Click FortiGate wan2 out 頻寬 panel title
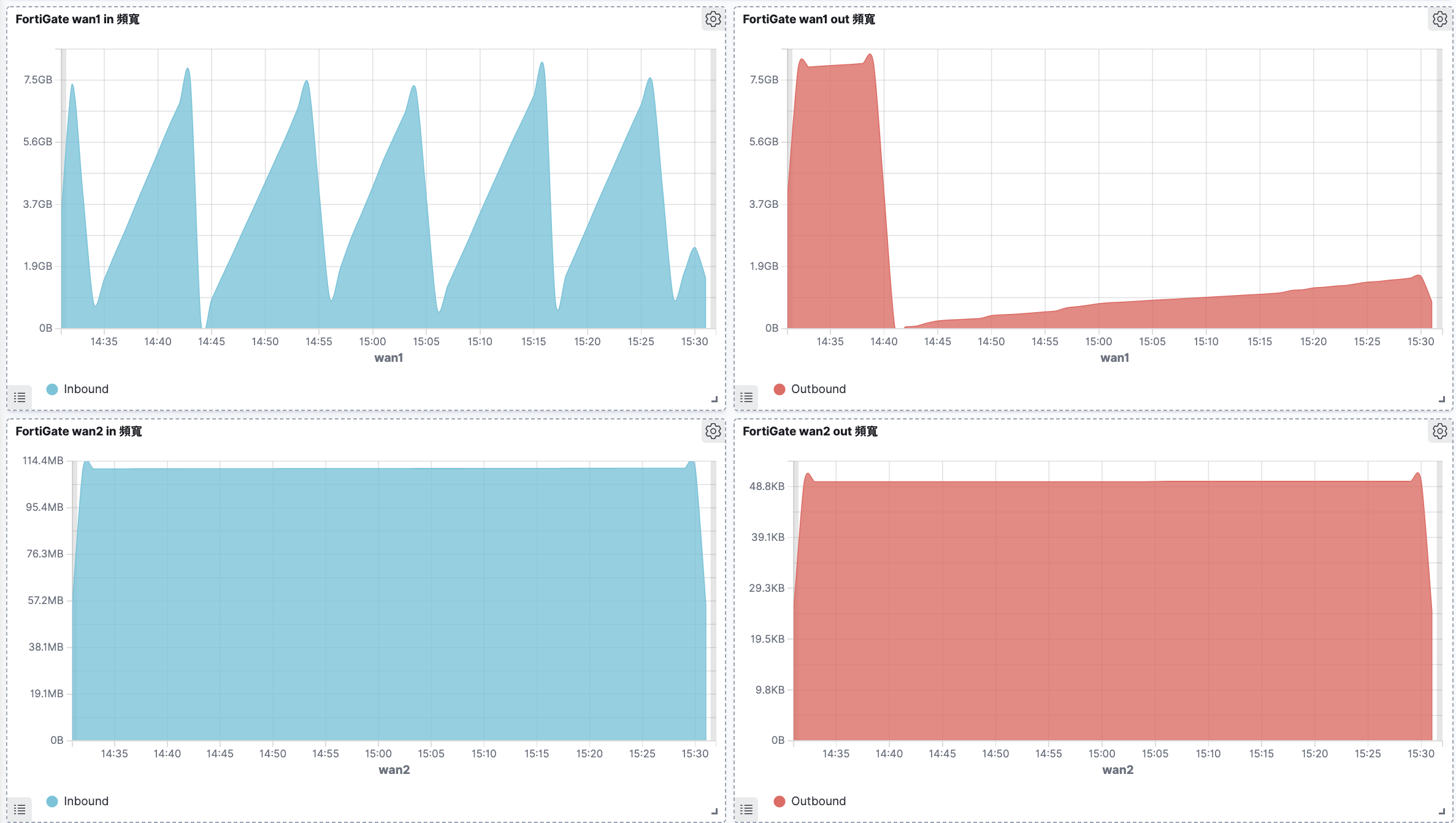1456x823 pixels. [x=810, y=432]
